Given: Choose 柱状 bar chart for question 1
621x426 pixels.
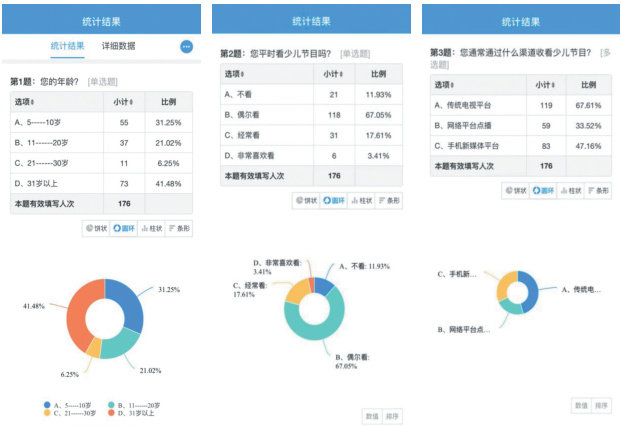Looking at the screenshot, I should (150, 228).
